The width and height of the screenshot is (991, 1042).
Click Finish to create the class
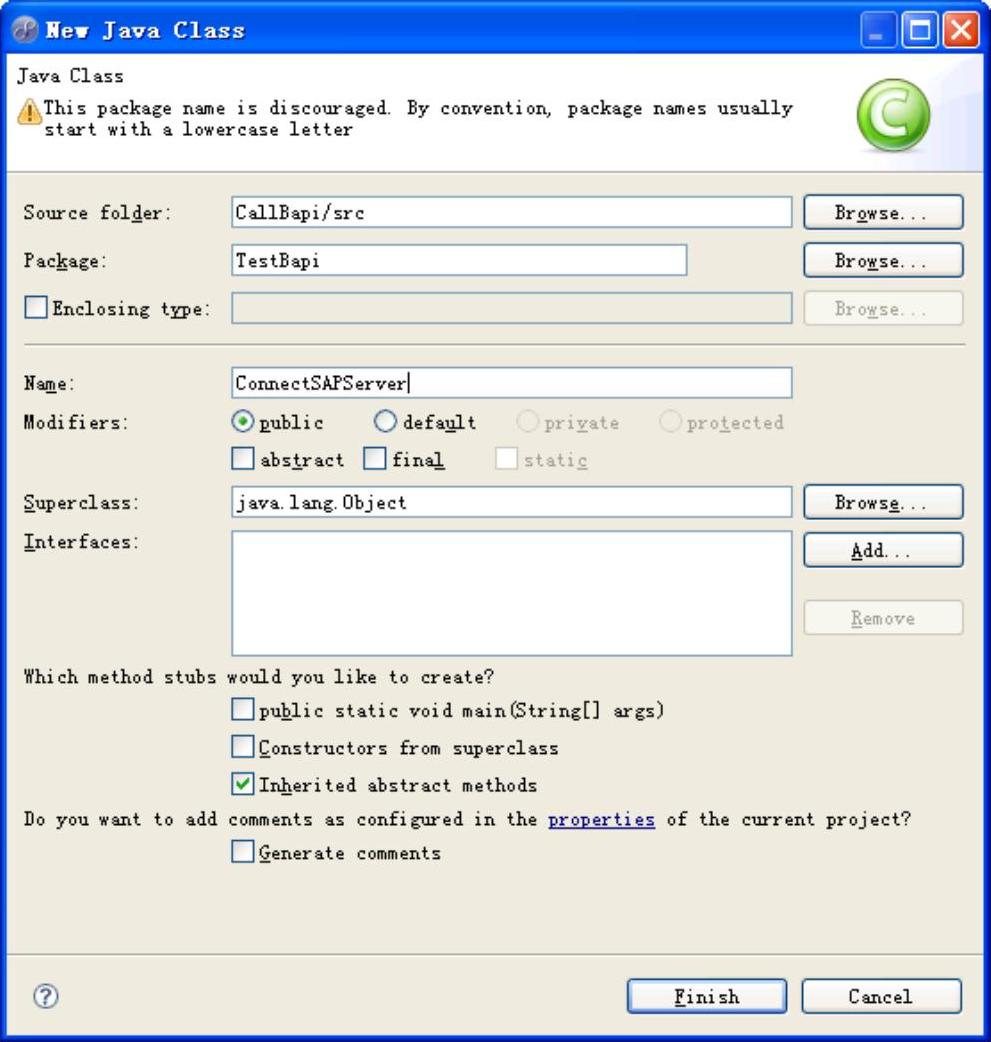[x=707, y=996]
